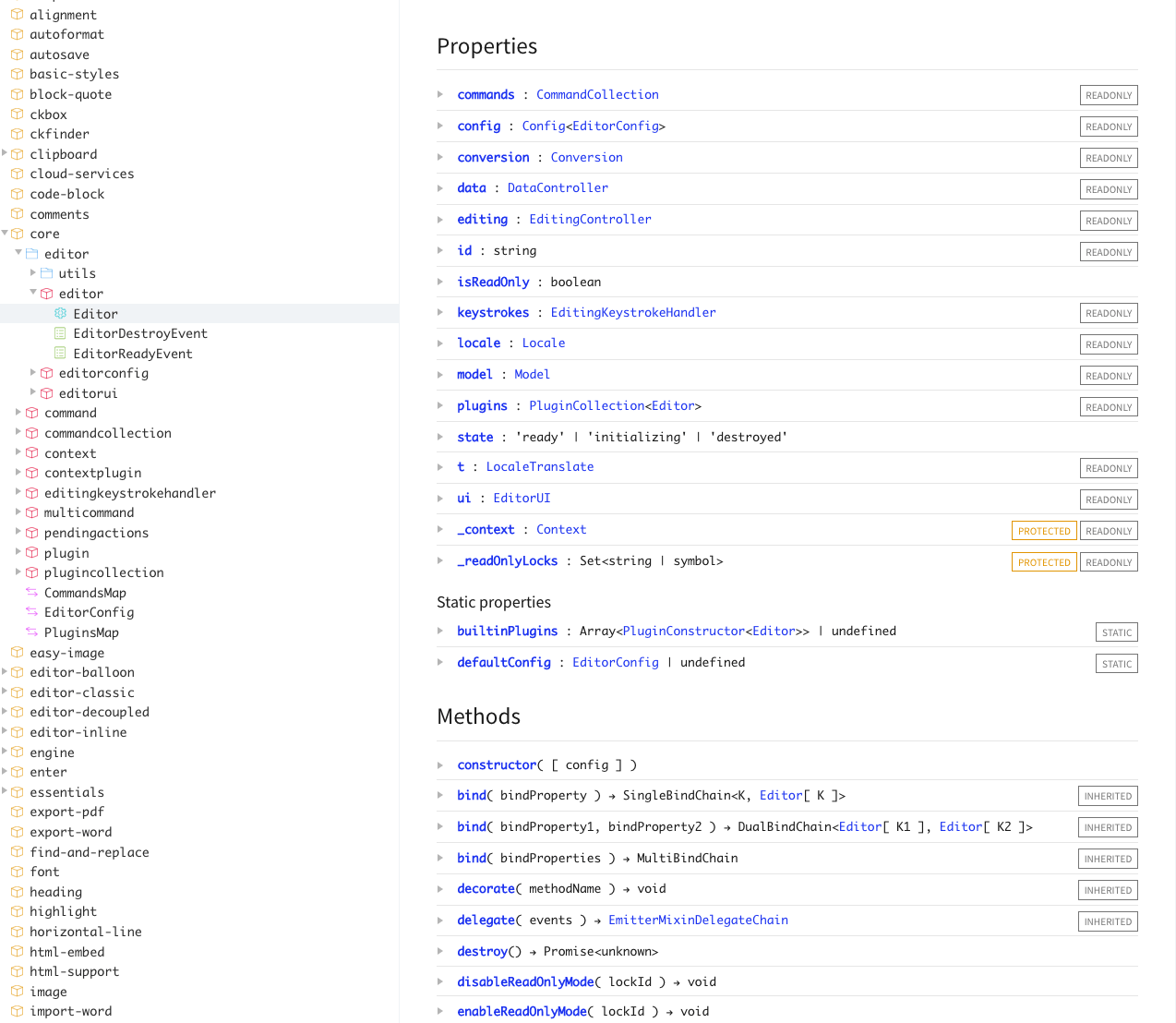1176x1023 pixels.
Task: Select the cloud-services package
Action: point(82,174)
